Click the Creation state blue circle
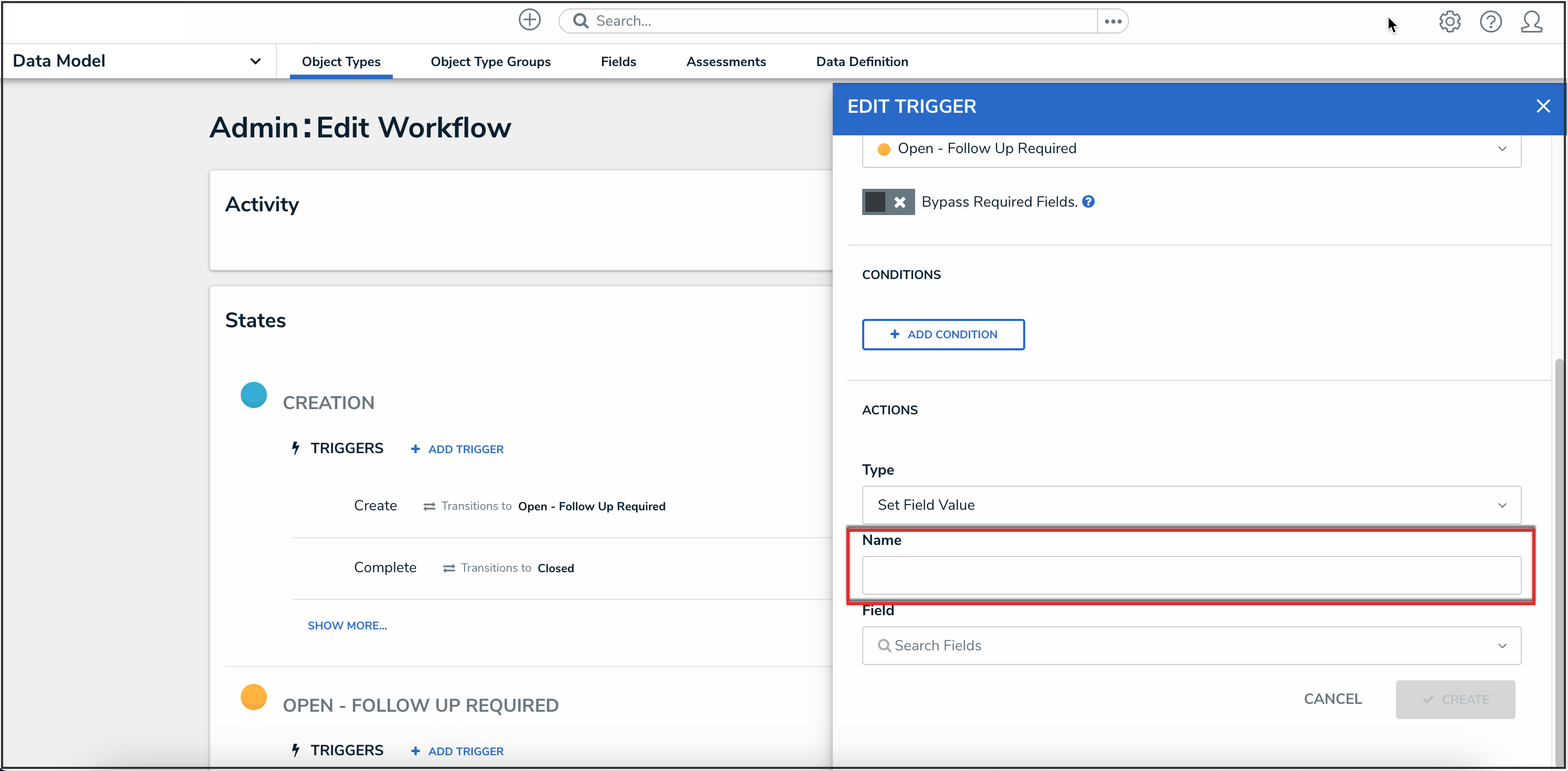The height and width of the screenshot is (771, 1568). click(x=253, y=394)
